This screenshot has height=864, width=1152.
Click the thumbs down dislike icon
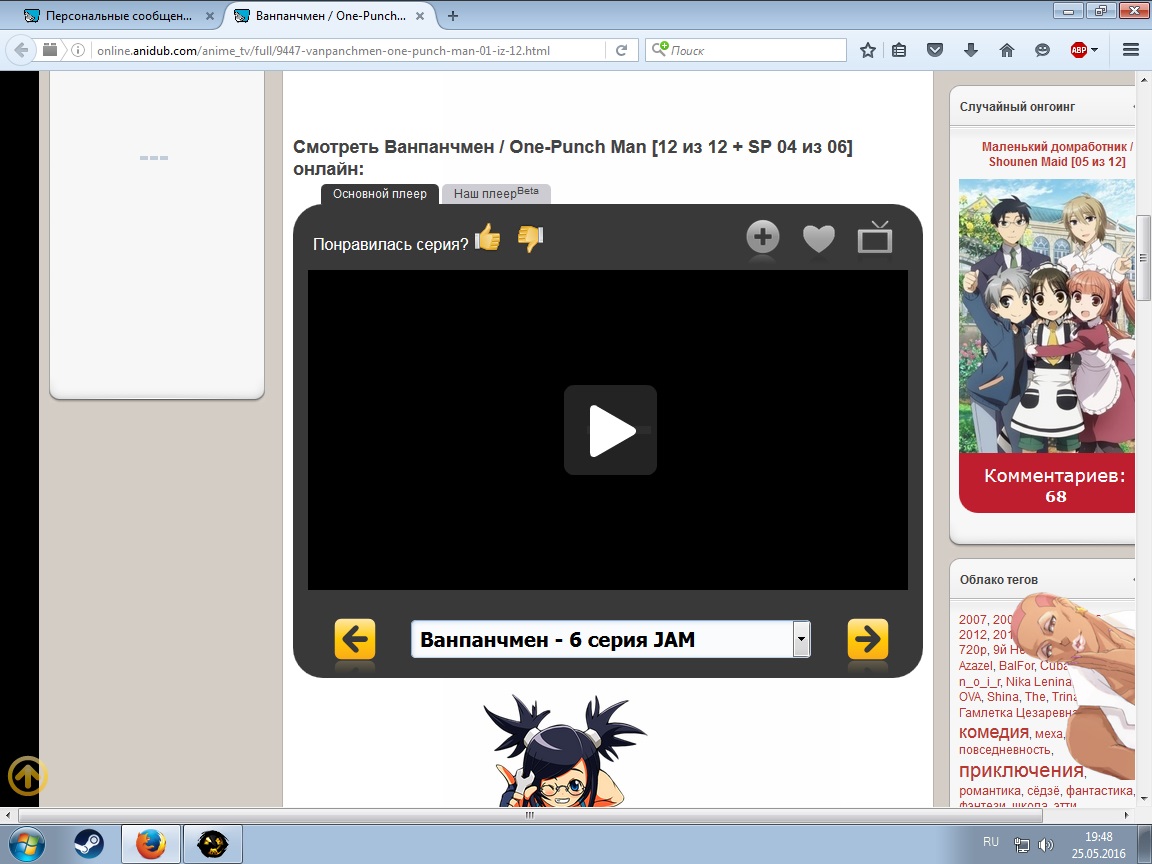tap(530, 238)
